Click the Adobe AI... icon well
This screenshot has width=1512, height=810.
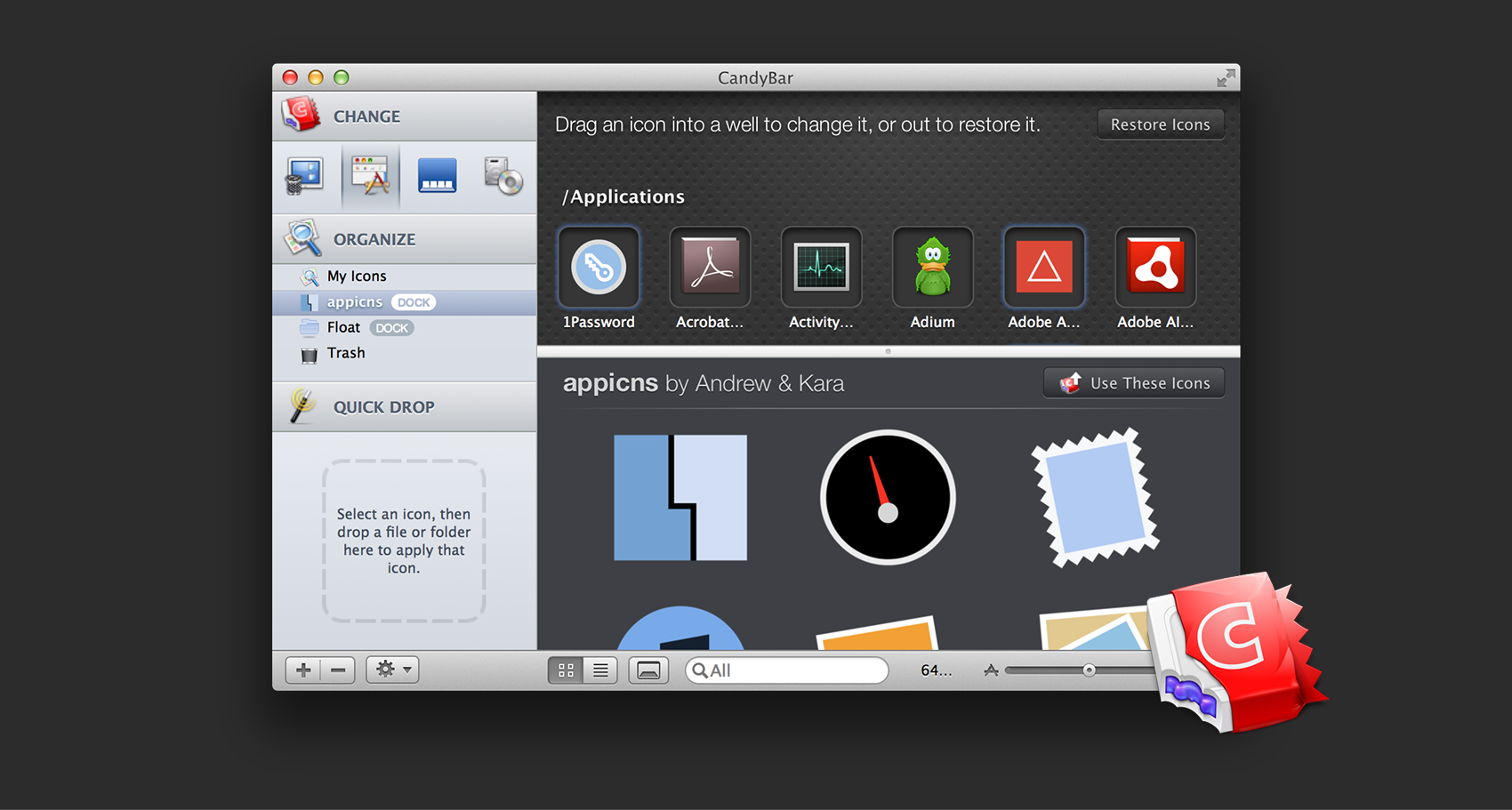[1155, 267]
